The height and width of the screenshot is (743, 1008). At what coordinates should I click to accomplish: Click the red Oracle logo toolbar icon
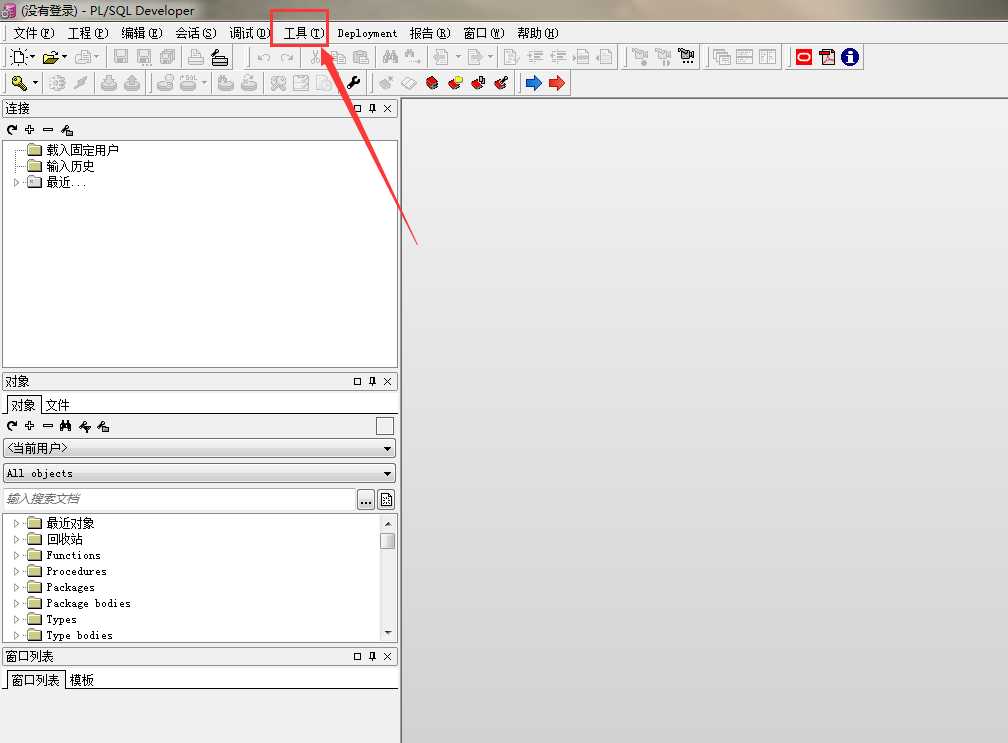pos(804,57)
